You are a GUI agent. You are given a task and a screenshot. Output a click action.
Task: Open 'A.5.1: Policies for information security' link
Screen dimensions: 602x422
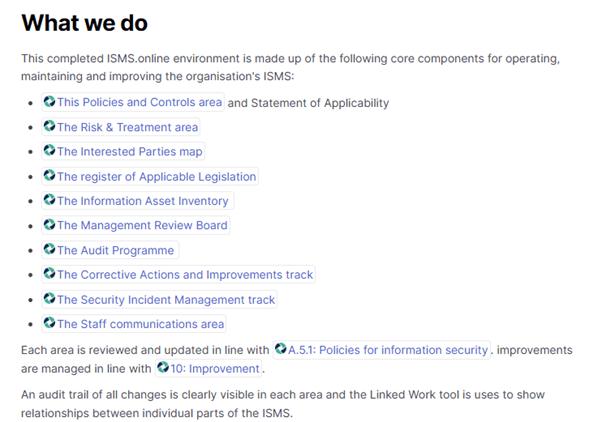pyautogui.click(x=382, y=350)
